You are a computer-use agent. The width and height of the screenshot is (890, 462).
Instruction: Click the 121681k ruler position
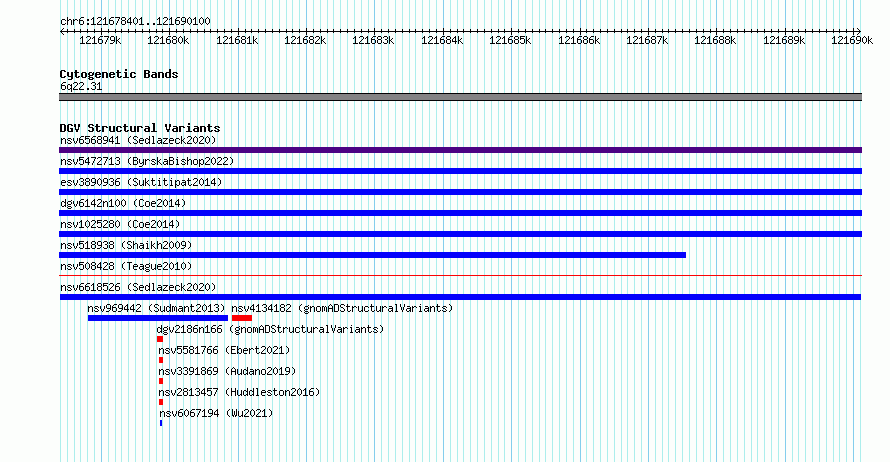[x=237, y=40]
